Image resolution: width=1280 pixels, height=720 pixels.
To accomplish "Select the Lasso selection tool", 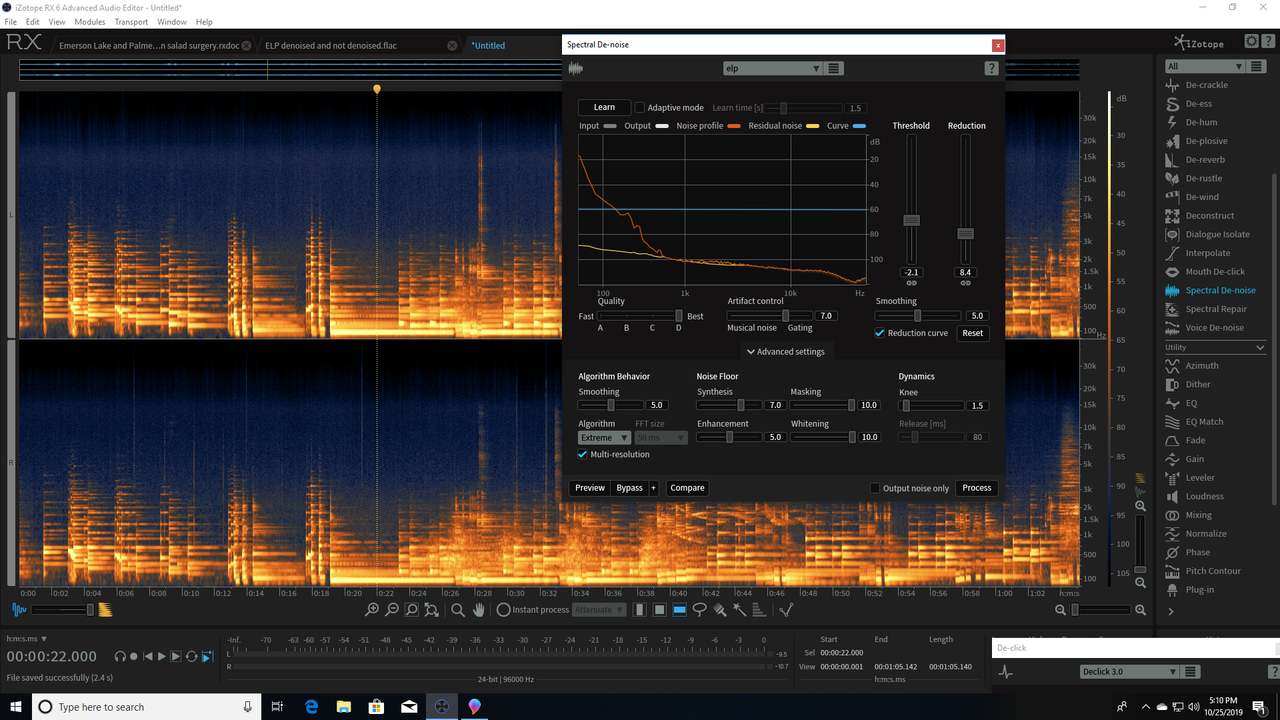I will point(700,609).
